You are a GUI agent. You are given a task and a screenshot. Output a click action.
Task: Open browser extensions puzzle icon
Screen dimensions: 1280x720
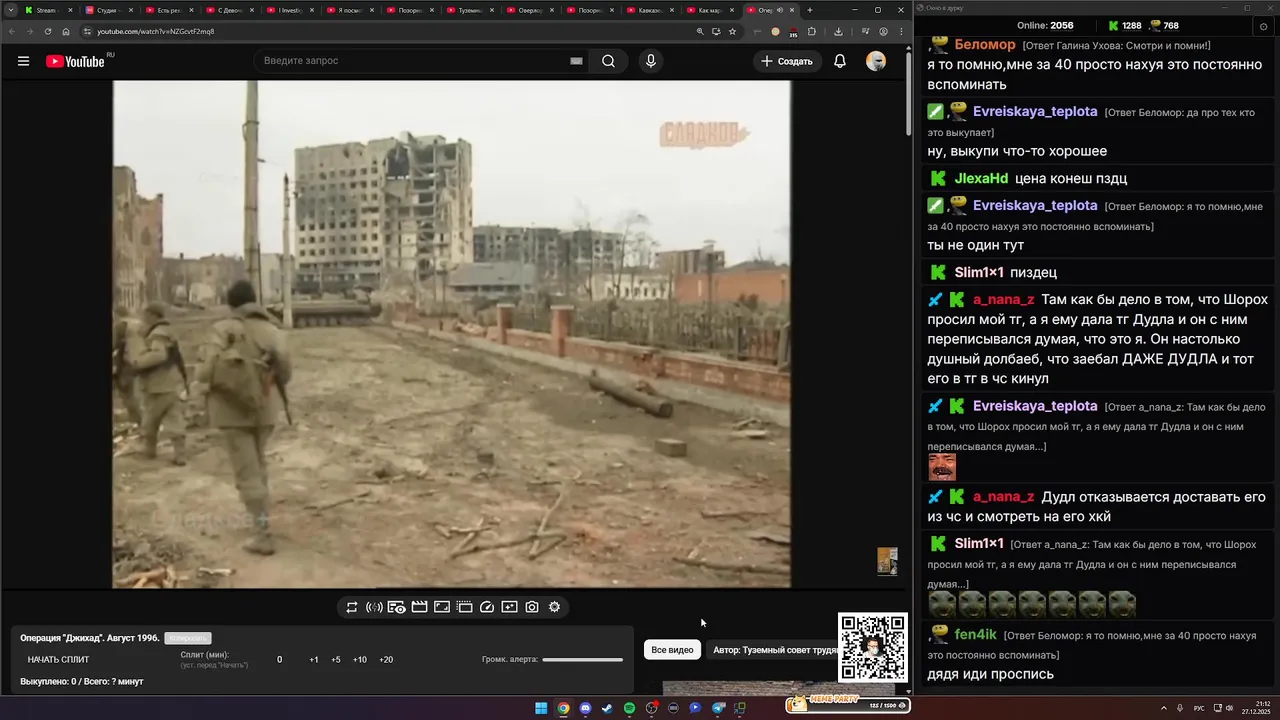tap(812, 31)
